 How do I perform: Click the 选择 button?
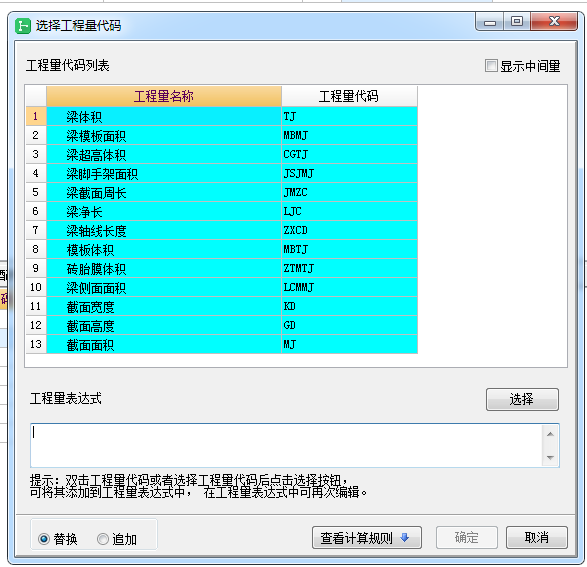click(522, 399)
